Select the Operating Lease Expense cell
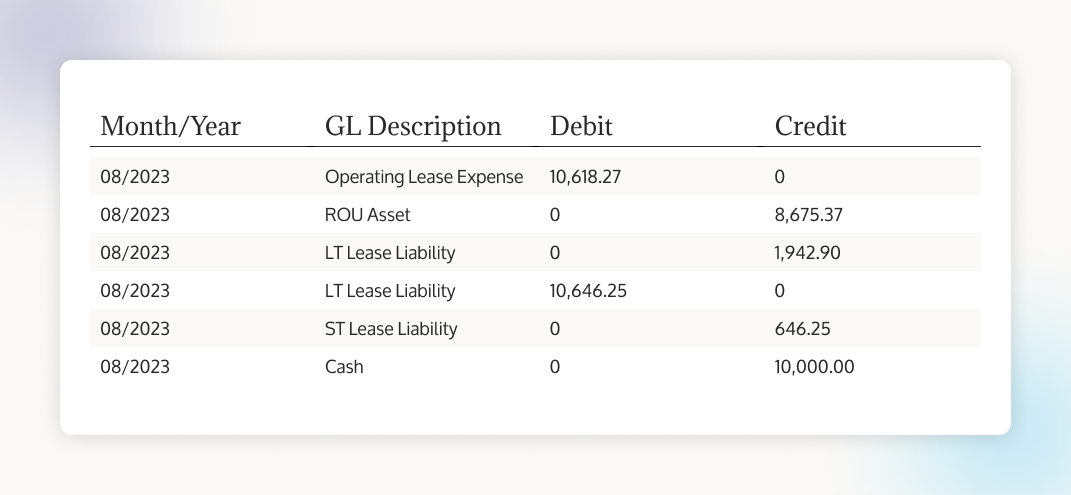The height and width of the screenshot is (495, 1071). tap(424, 177)
